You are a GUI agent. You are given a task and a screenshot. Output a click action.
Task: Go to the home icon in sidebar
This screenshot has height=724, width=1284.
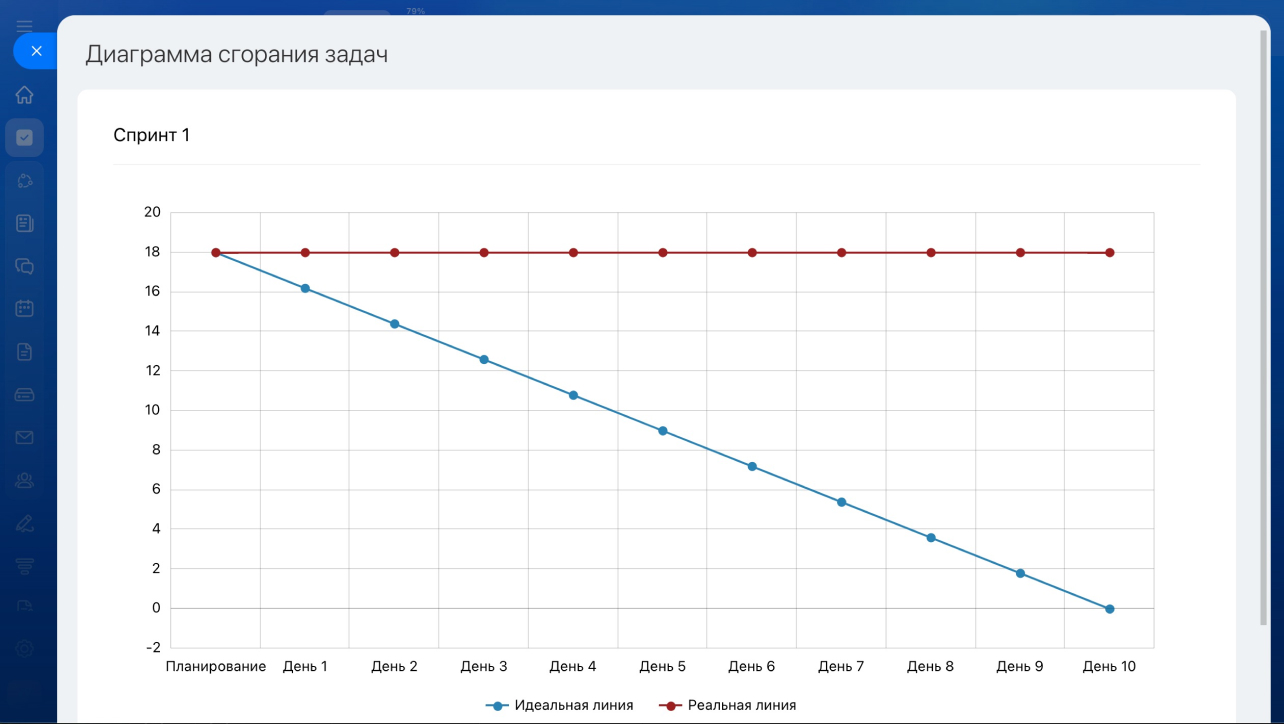[25, 95]
